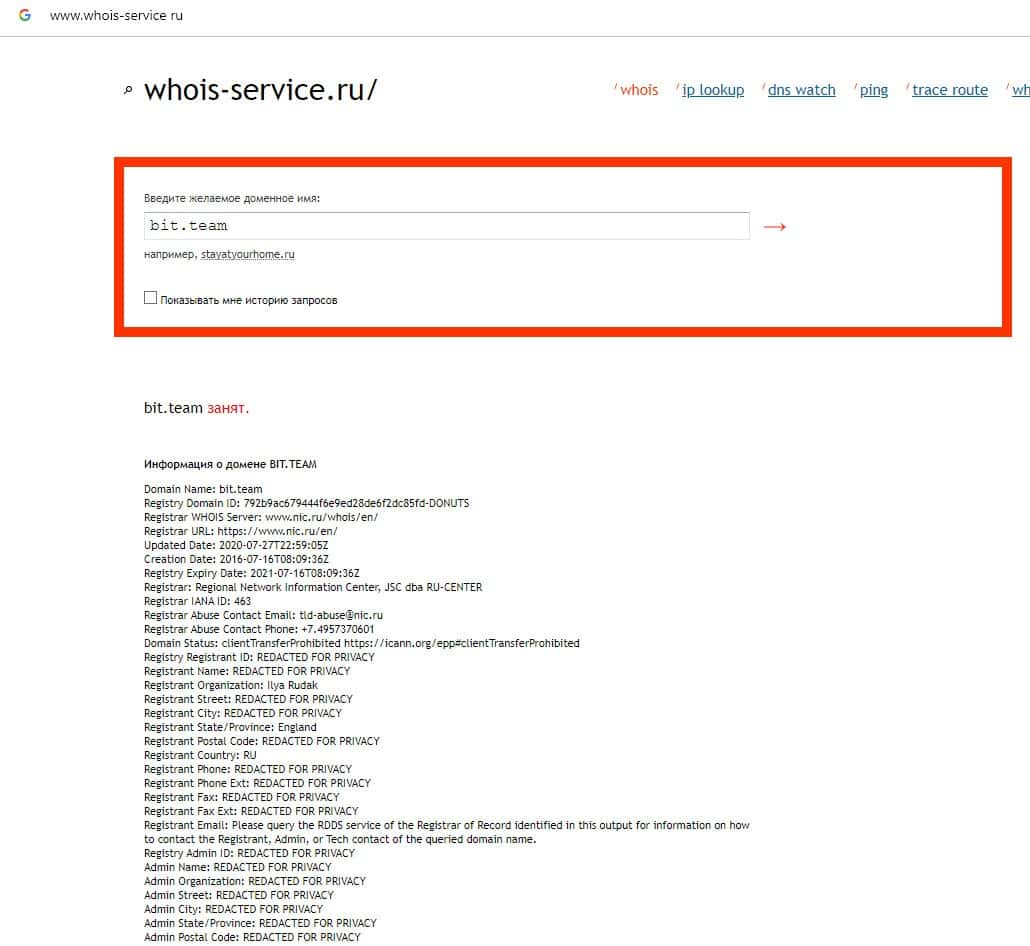Viewport: 1030px width, 946px height.
Task: Click the Registry Domain ID line
Action: [x=307, y=503]
